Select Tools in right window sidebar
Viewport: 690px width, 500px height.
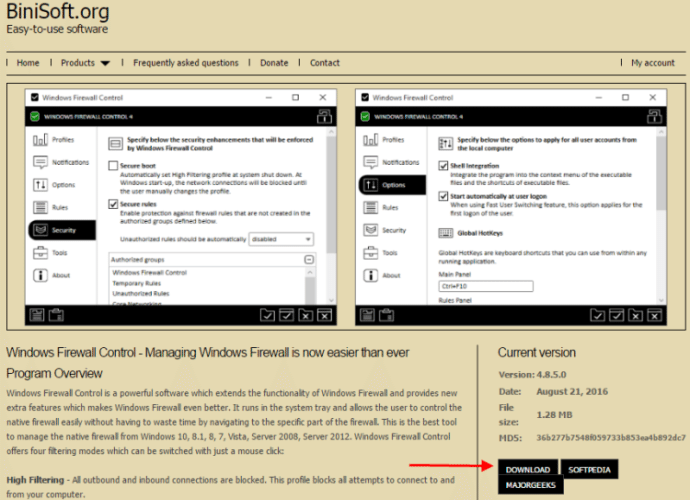point(381,253)
